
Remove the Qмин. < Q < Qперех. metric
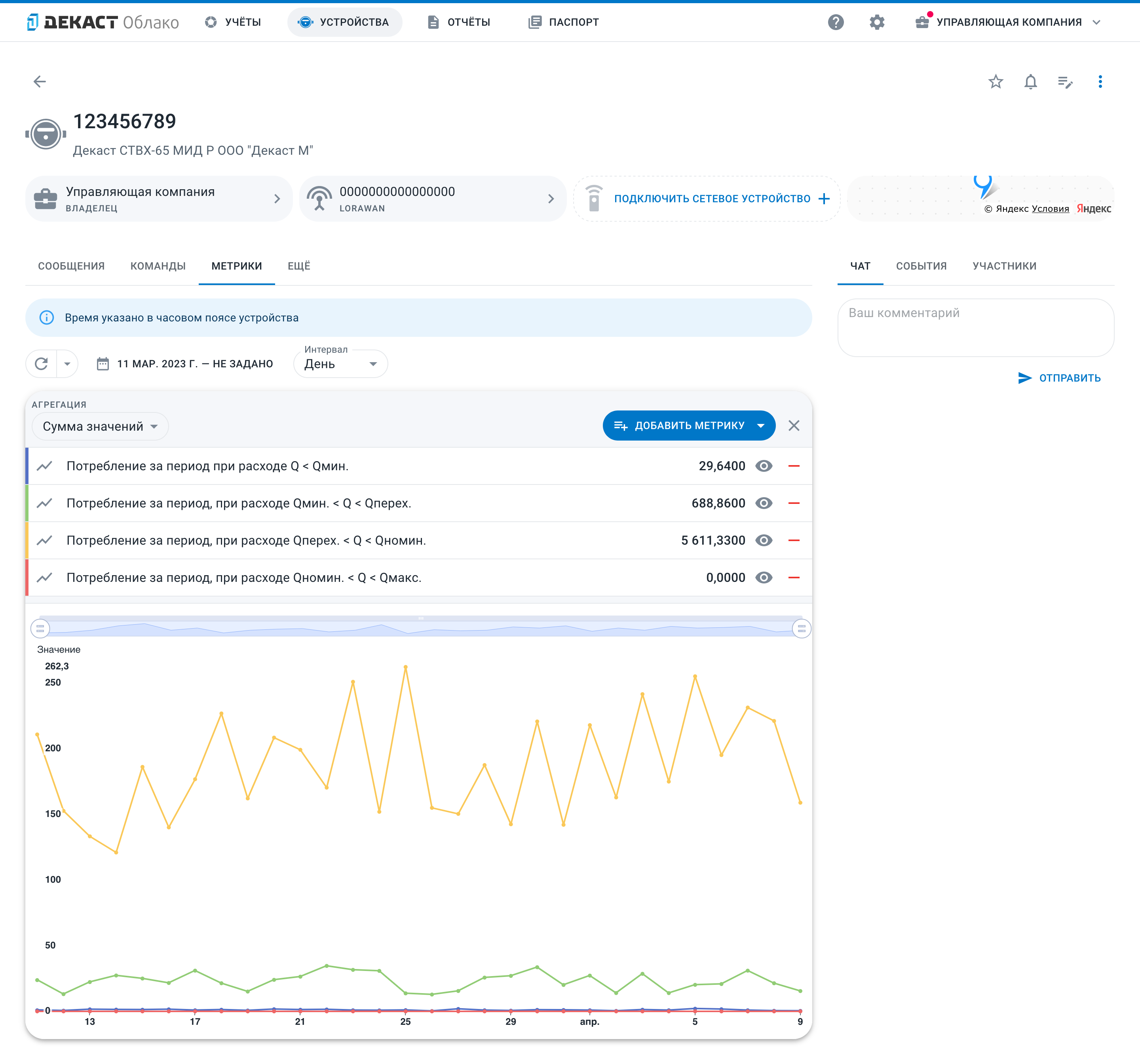pos(794,503)
